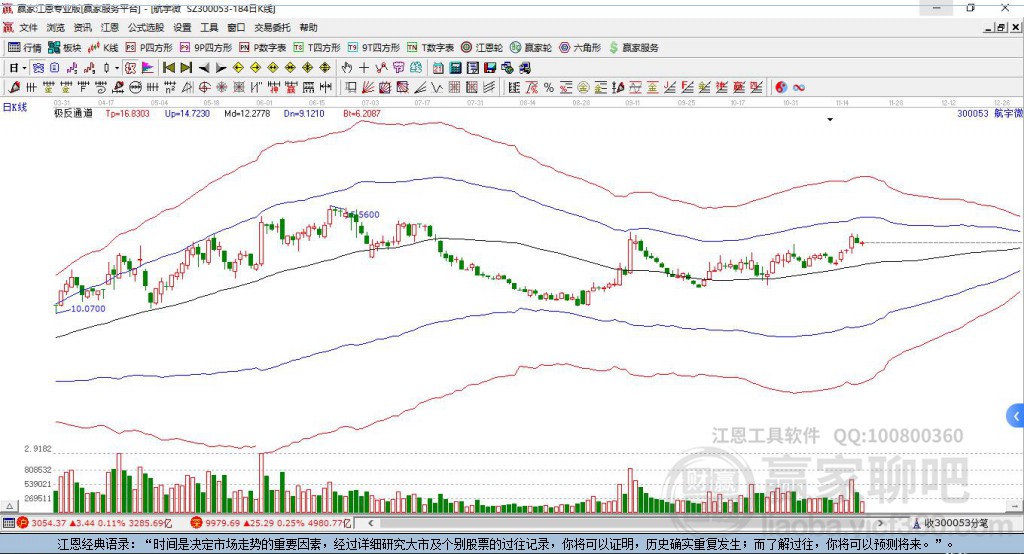1024x554 pixels.
Task: Click the blue infinity symbol icon
Action: coord(799,88)
